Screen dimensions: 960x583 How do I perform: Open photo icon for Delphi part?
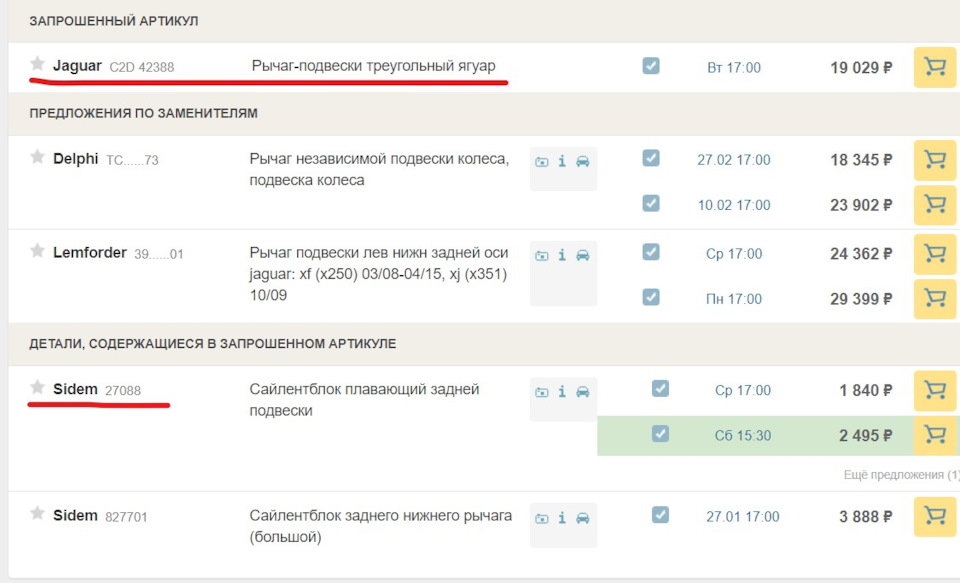(x=542, y=162)
